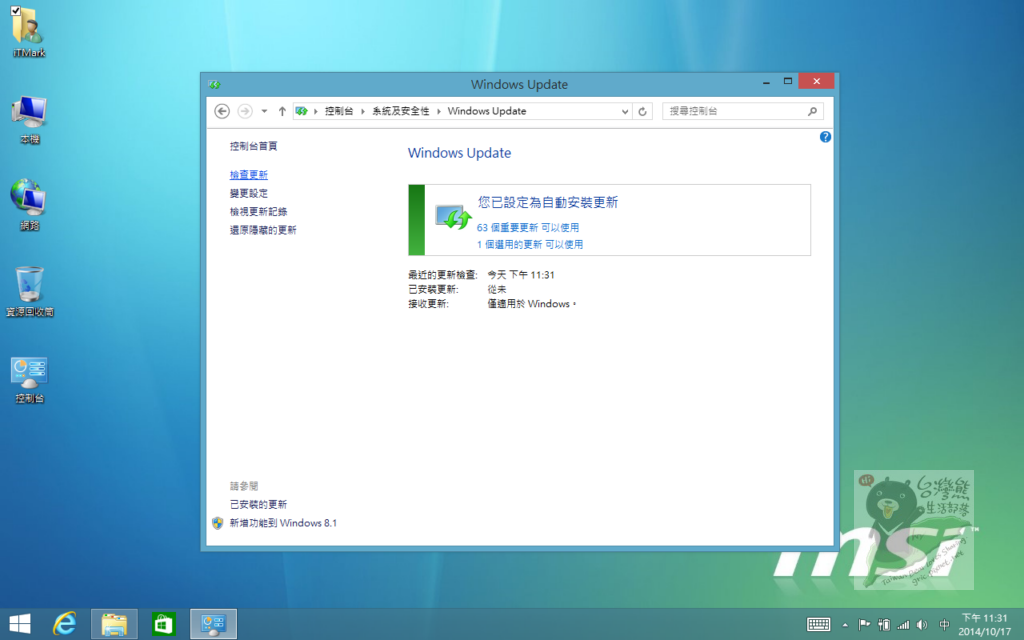Click 檢查更新 link
The image size is (1024, 640).
pos(249,174)
